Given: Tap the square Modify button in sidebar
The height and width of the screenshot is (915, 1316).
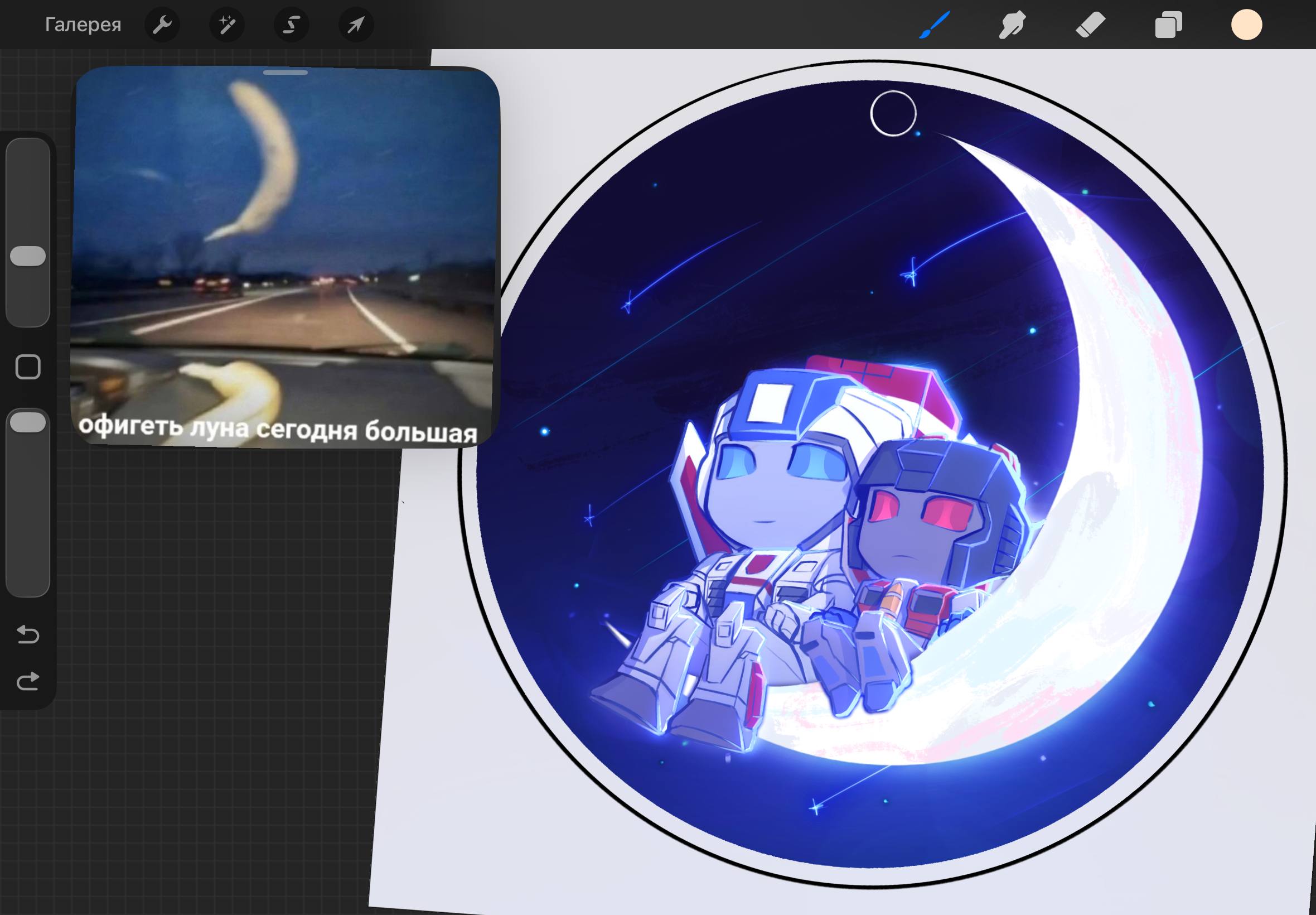Looking at the screenshot, I should coord(28,367).
